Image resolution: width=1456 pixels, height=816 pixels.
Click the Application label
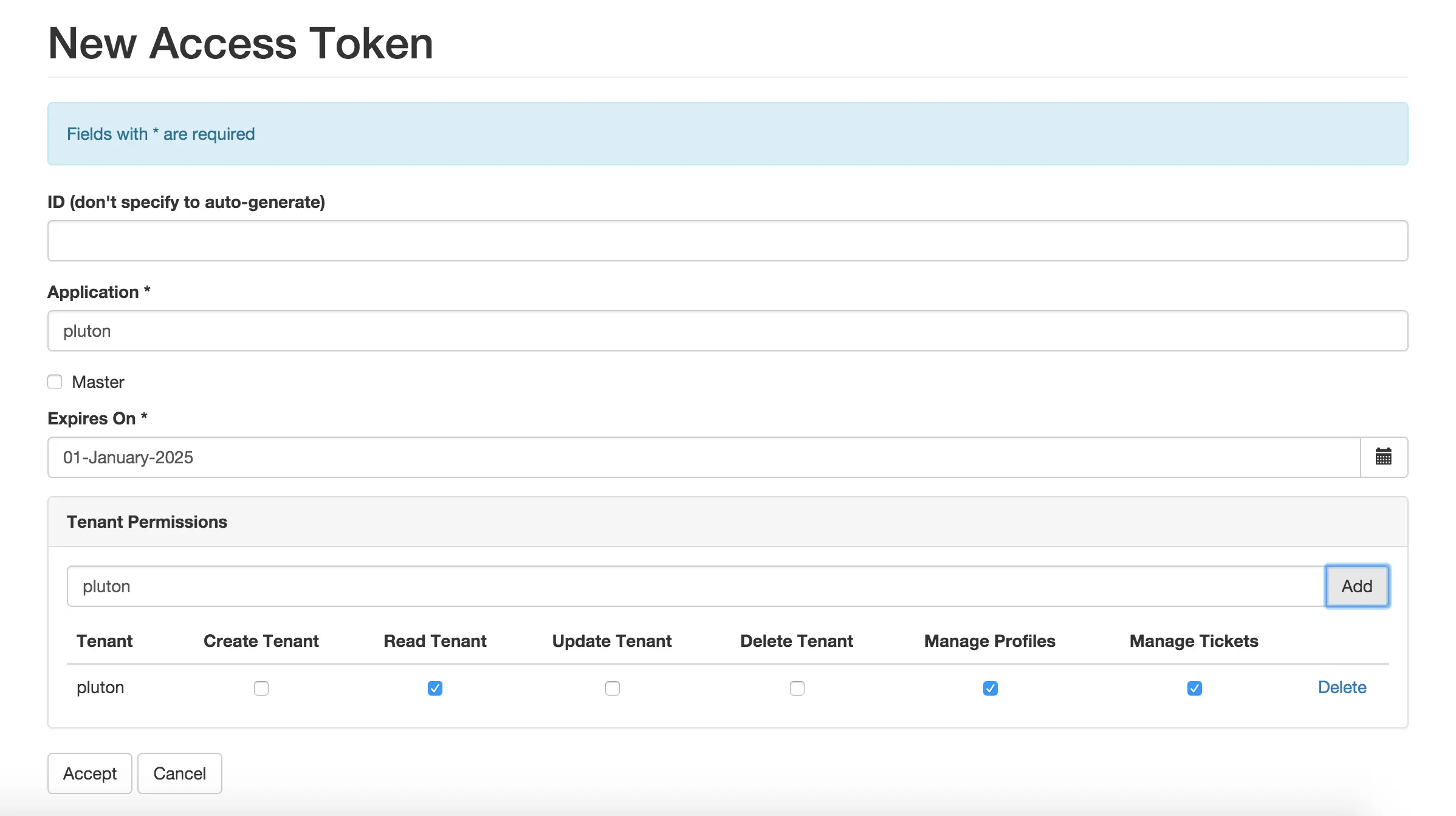(99, 292)
